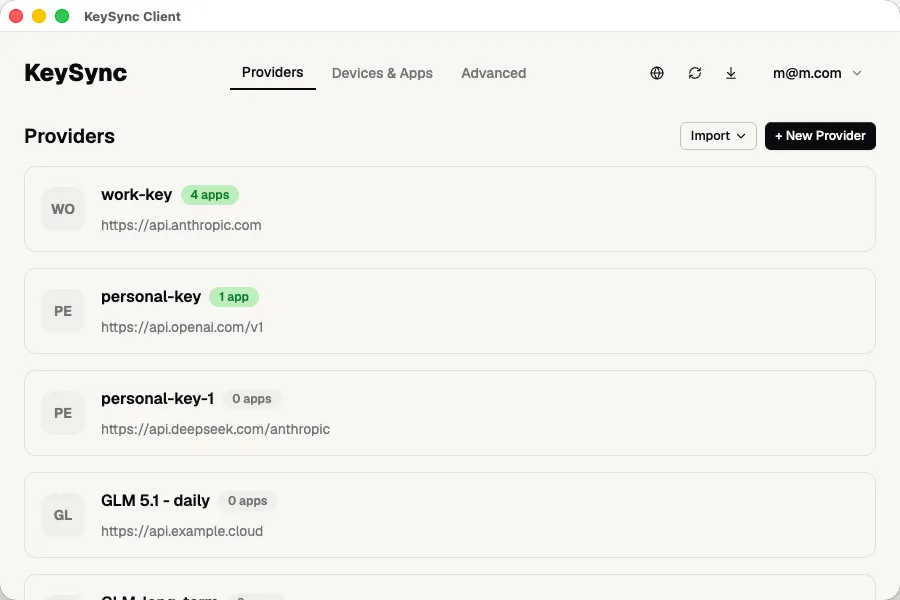Click the sync refresh icon
This screenshot has height=600, width=900.
(695, 73)
